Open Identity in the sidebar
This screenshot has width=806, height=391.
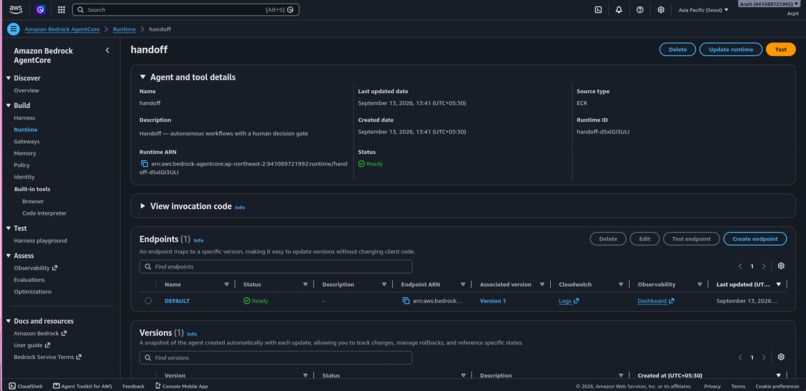24,177
